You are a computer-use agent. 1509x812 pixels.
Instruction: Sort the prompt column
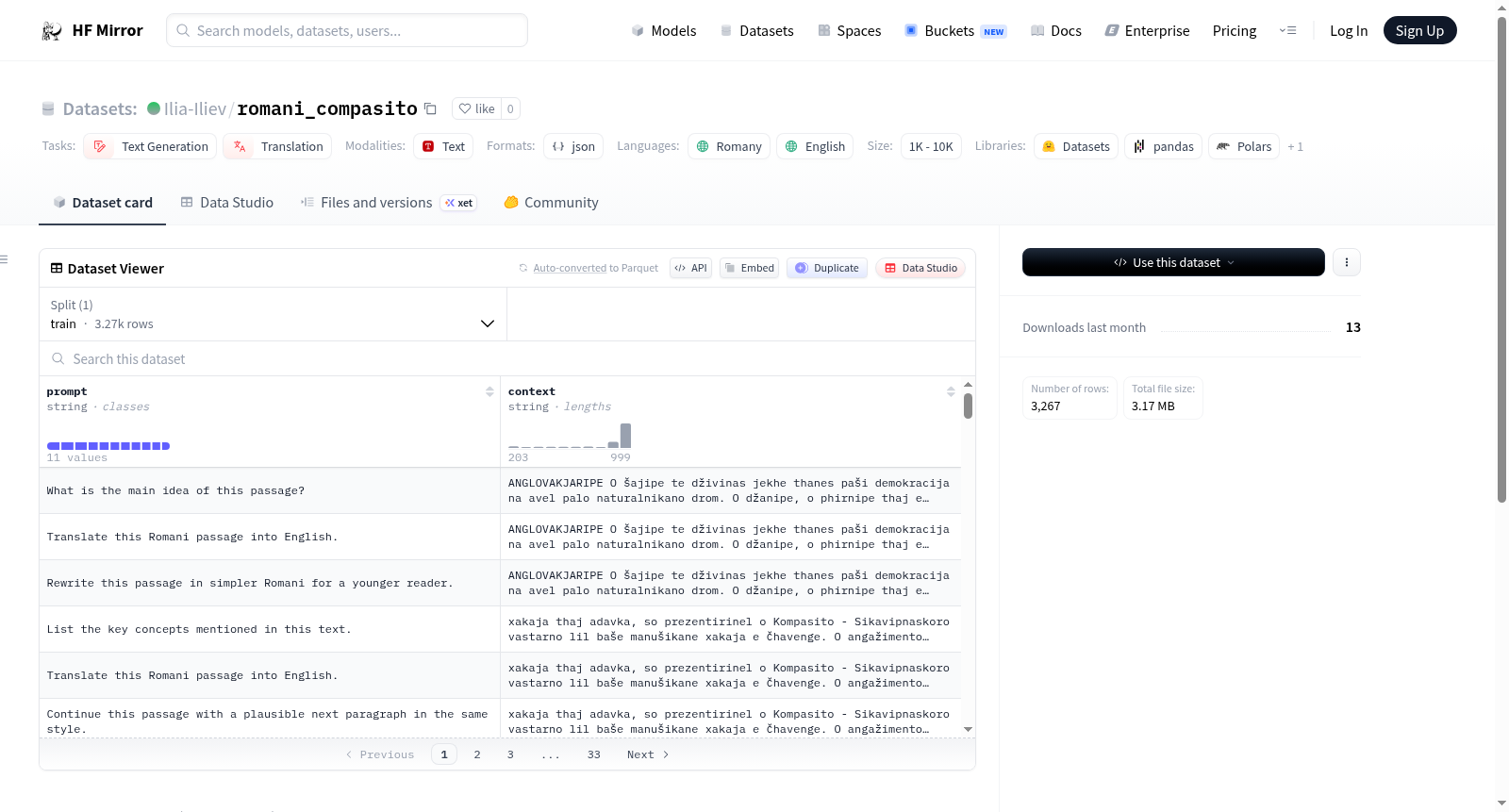point(489,391)
